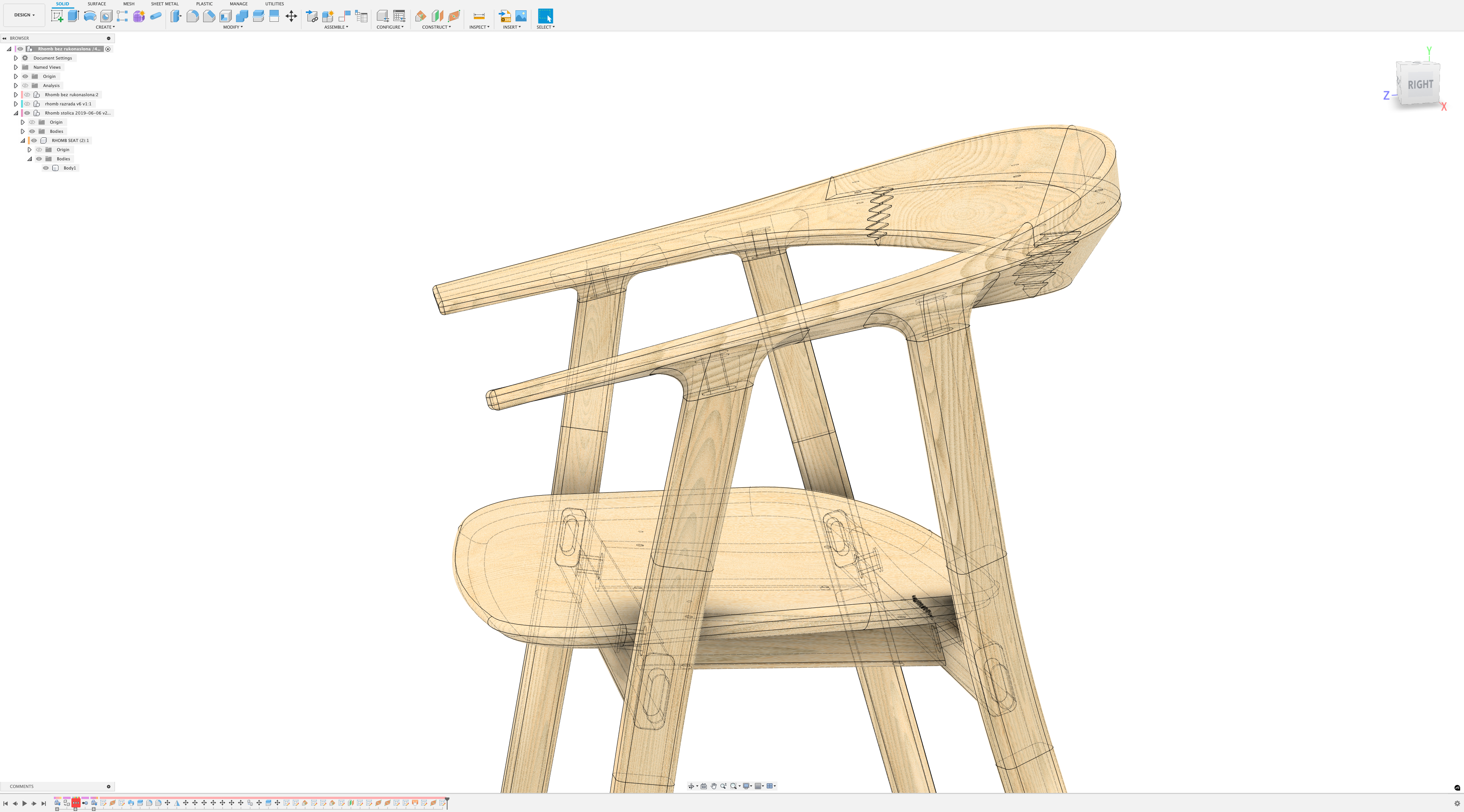The height and width of the screenshot is (812, 1464).
Task: Switch to the SURFACE tab
Action: (x=97, y=3)
